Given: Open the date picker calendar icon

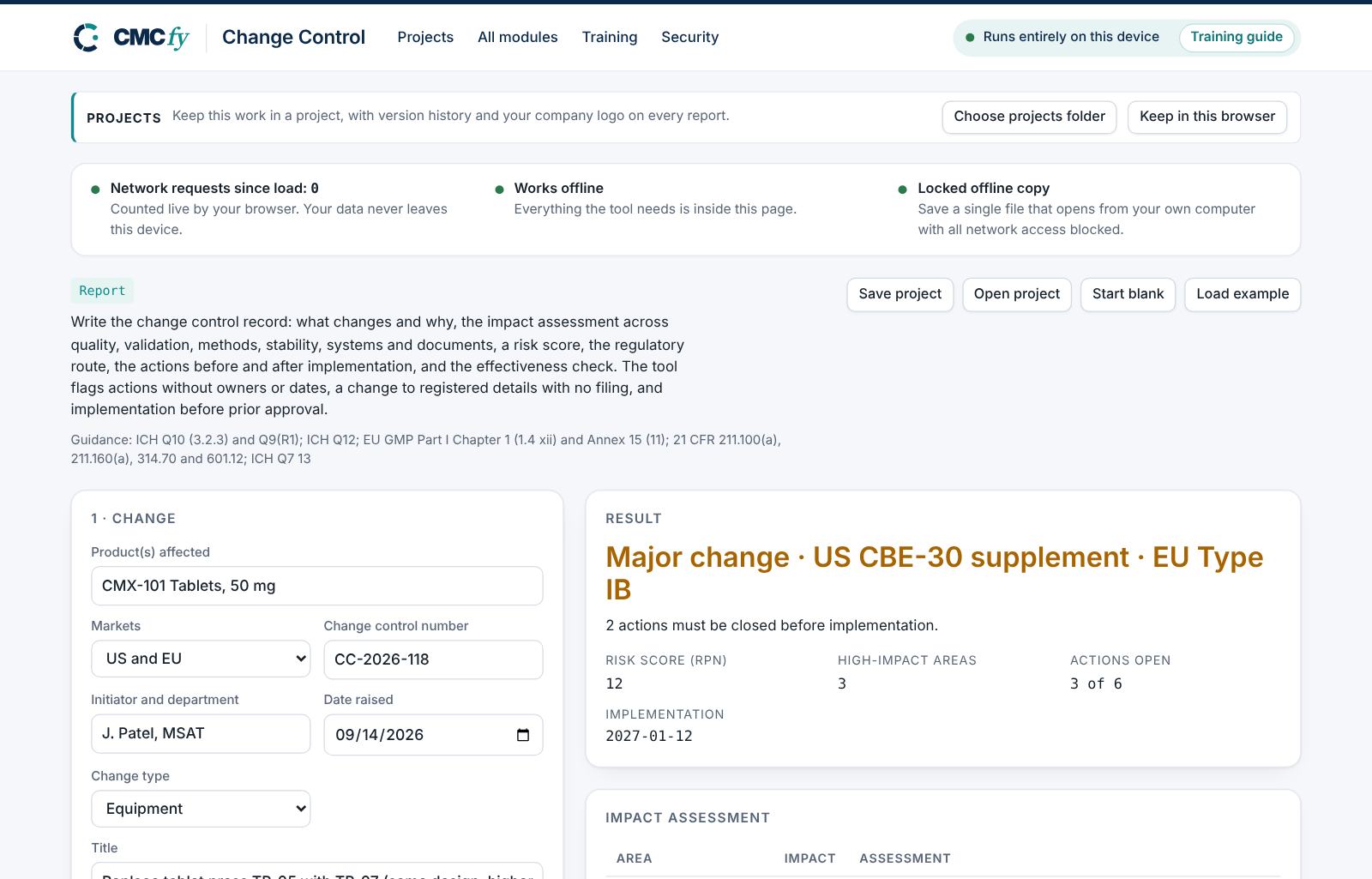Looking at the screenshot, I should [523, 735].
